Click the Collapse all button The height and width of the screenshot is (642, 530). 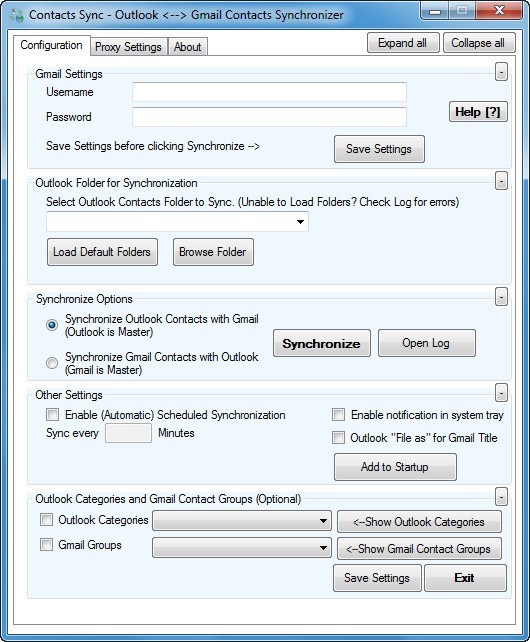click(478, 43)
